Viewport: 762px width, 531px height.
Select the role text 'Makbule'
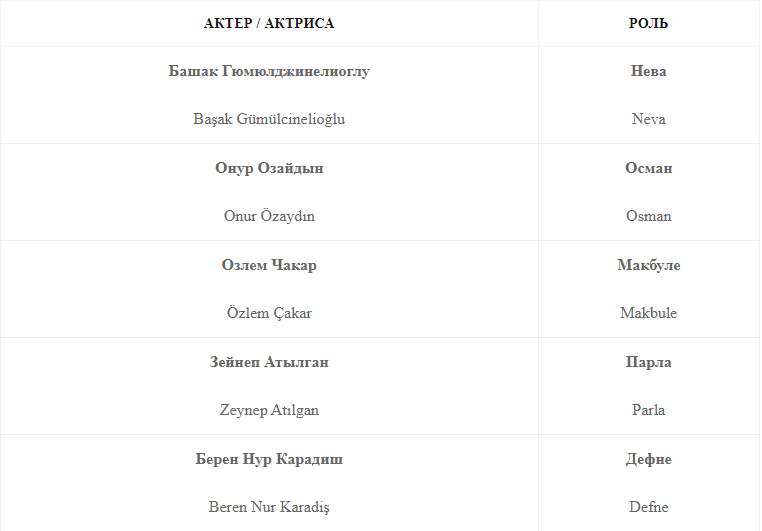[x=648, y=313]
